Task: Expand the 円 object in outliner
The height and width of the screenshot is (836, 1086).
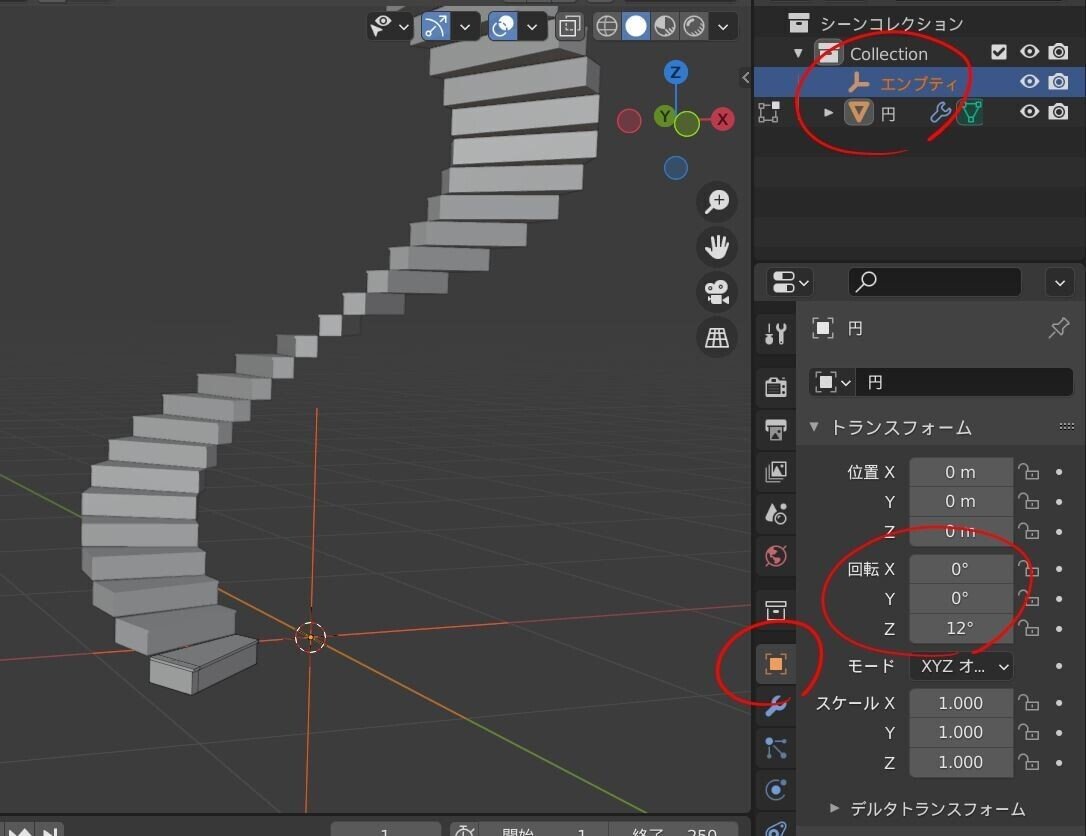Action: coord(828,112)
